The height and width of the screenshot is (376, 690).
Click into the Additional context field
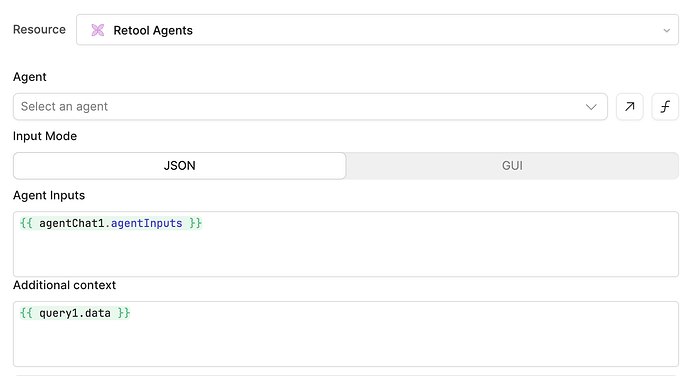pyautogui.click(x=346, y=334)
